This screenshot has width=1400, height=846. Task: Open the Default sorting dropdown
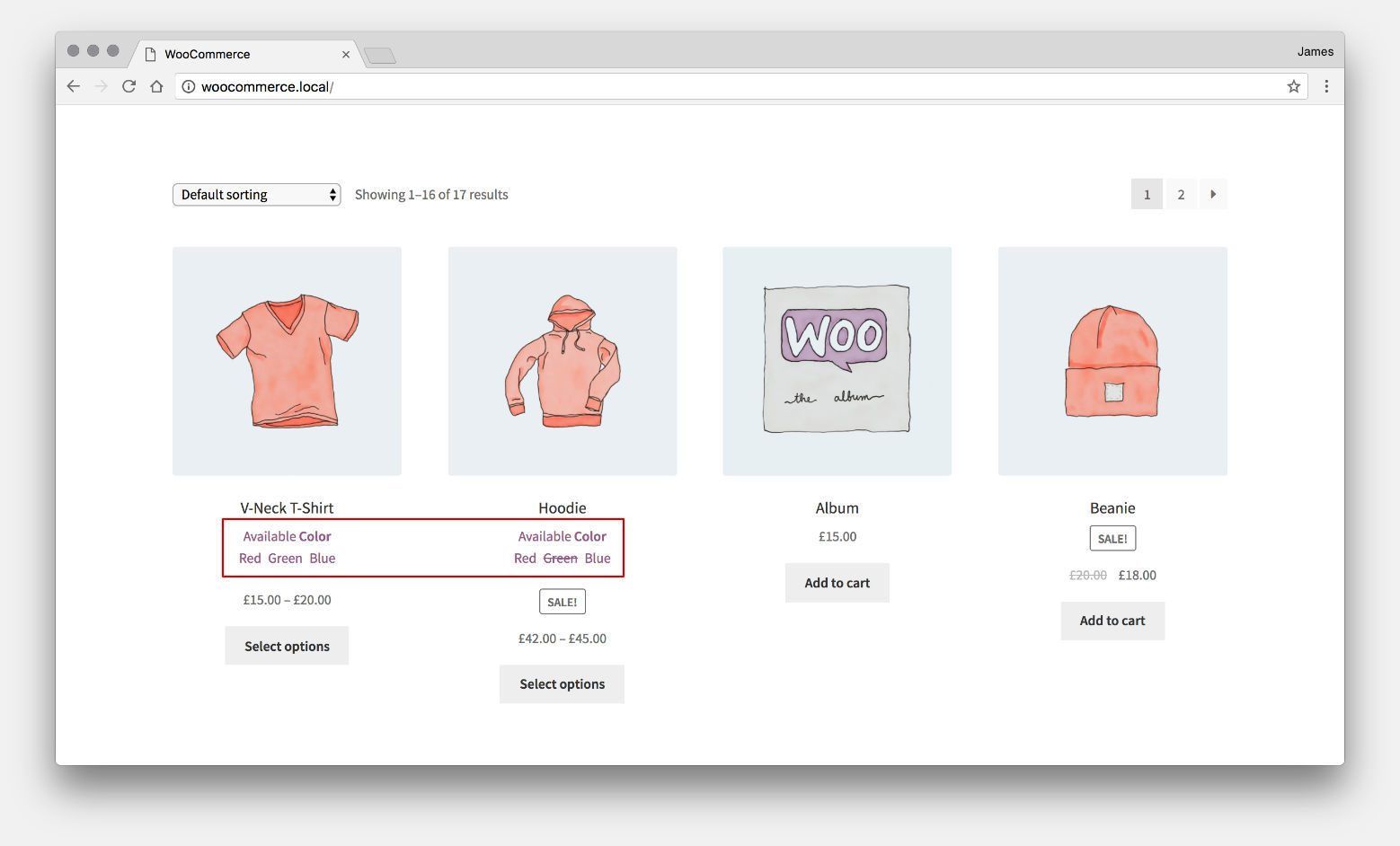click(256, 194)
